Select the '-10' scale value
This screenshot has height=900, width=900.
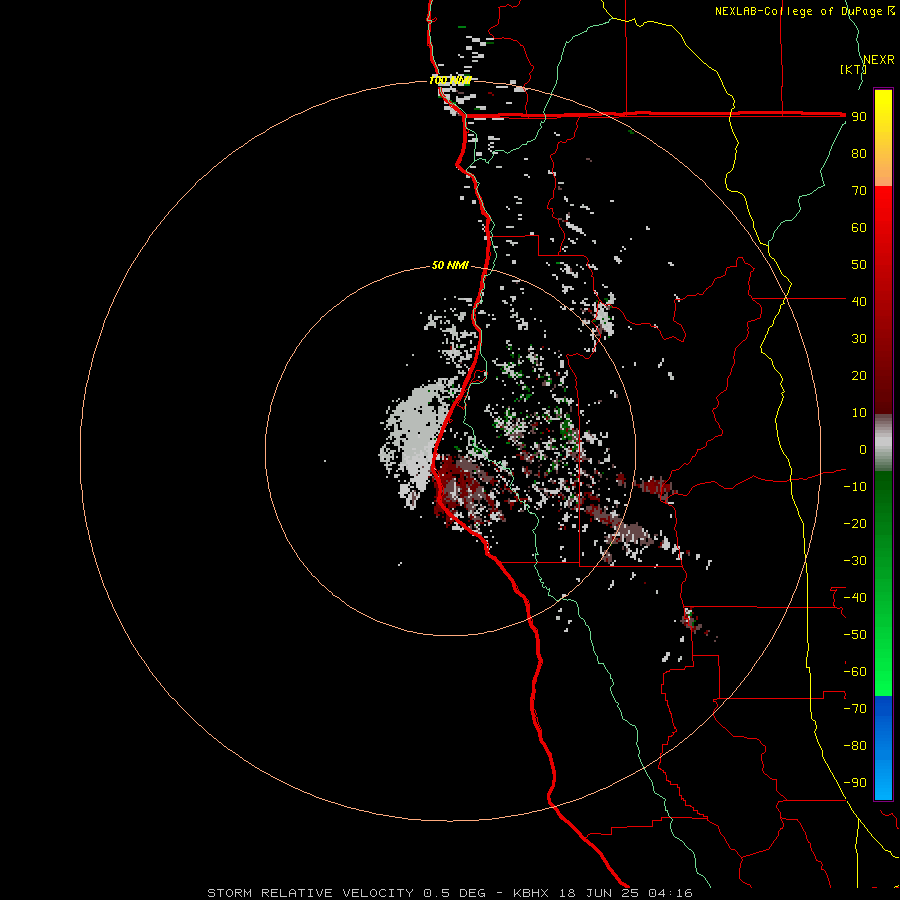click(855, 487)
